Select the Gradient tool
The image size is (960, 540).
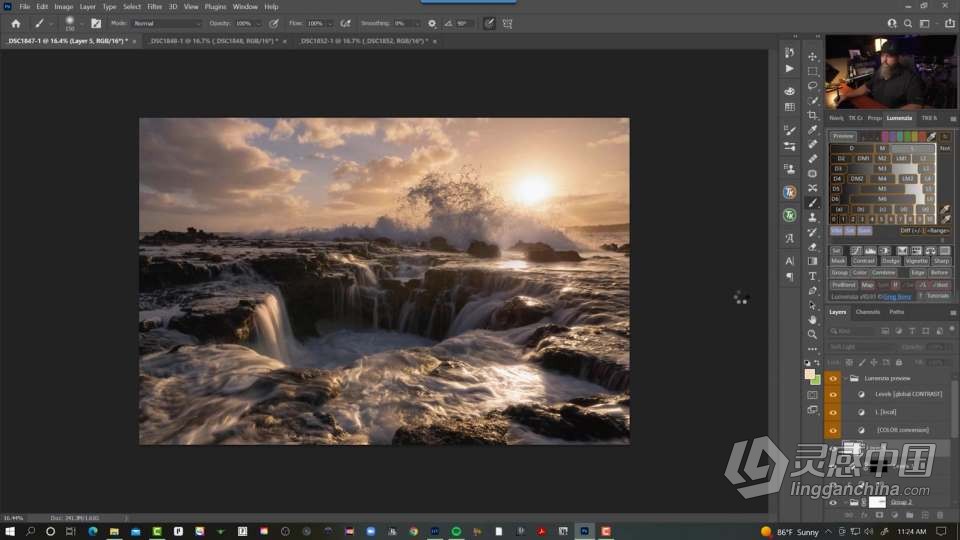point(812,261)
